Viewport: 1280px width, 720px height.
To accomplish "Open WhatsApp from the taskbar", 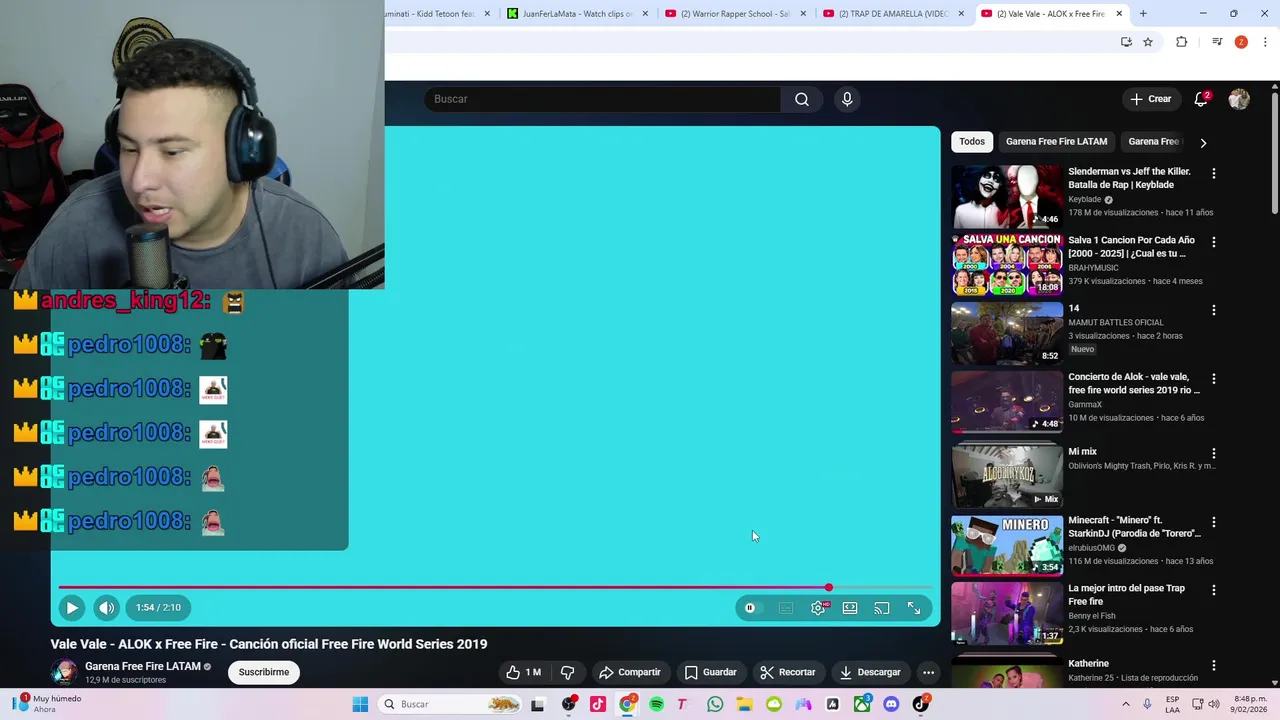I will coord(715,704).
